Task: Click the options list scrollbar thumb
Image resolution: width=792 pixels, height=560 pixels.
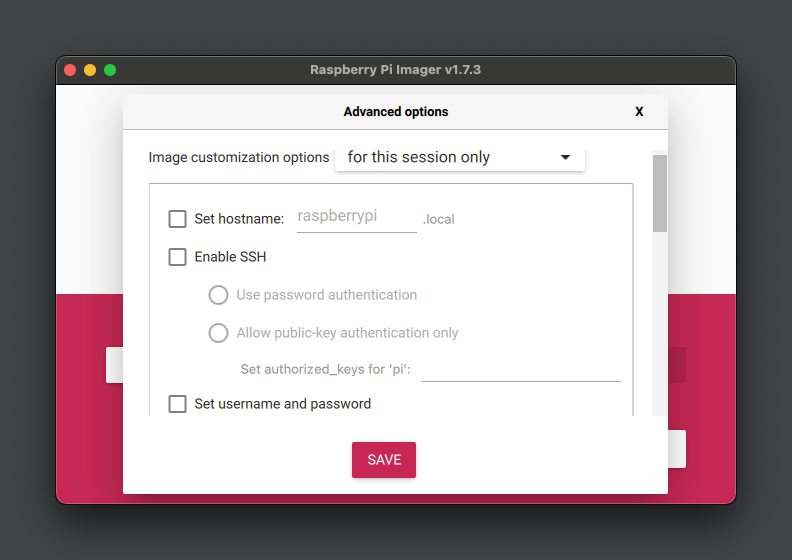Action: [x=660, y=192]
